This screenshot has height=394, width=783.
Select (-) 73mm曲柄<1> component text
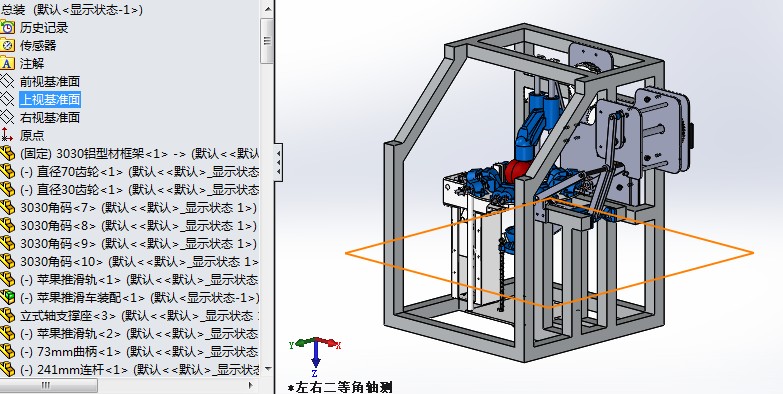(139, 351)
